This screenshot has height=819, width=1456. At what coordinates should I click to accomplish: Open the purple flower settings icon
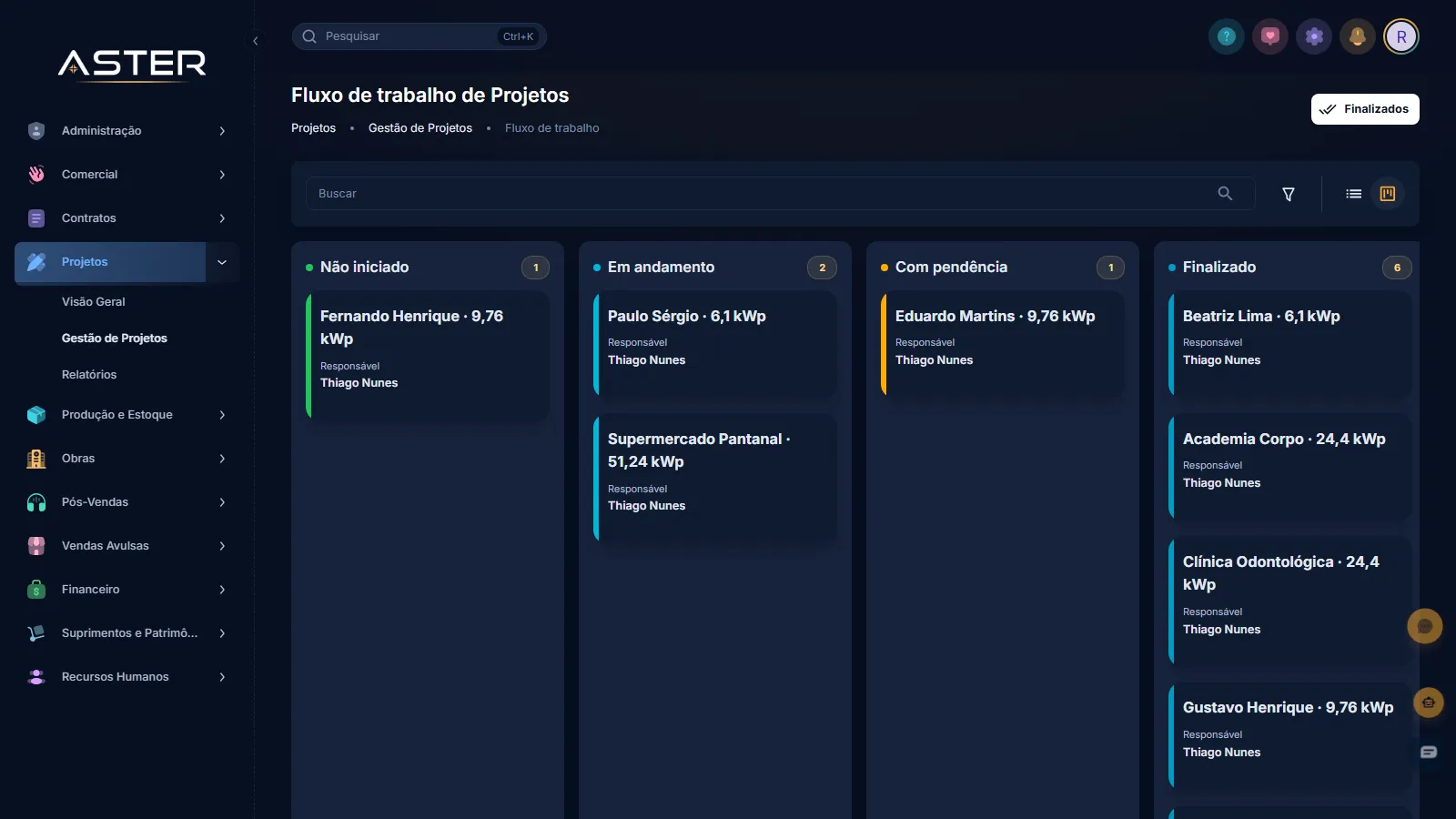pos(1314,36)
